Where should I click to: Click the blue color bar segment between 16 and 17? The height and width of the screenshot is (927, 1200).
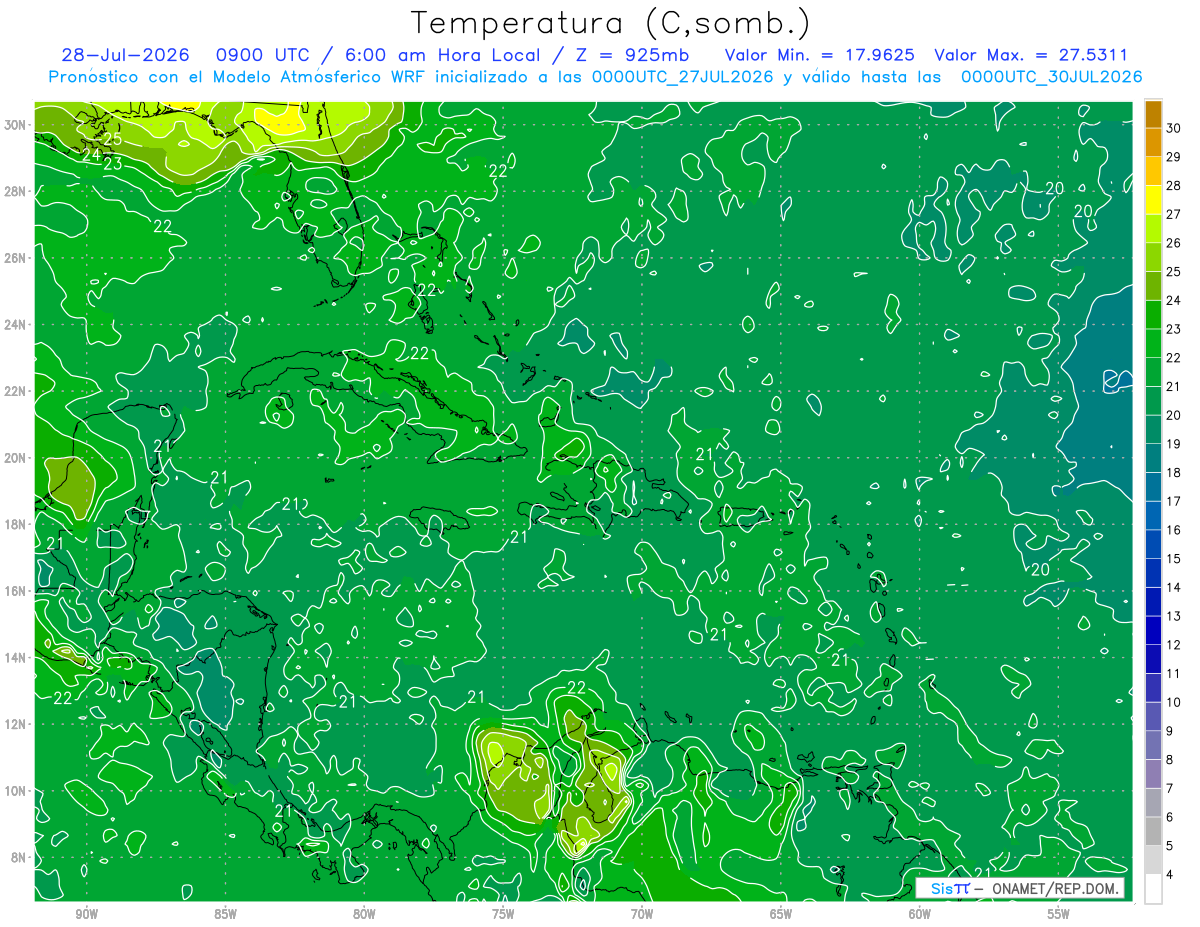coord(1153,516)
